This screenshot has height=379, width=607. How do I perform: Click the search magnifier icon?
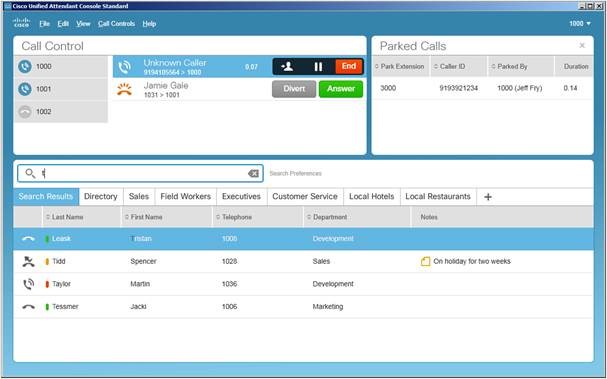point(30,173)
